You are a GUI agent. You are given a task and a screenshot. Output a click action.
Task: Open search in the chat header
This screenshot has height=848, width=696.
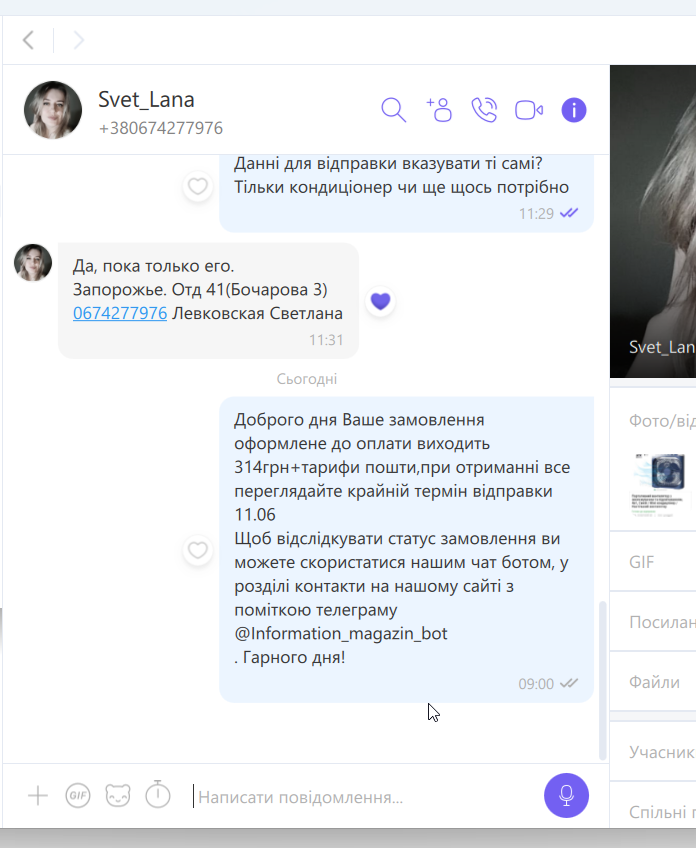point(394,110)
